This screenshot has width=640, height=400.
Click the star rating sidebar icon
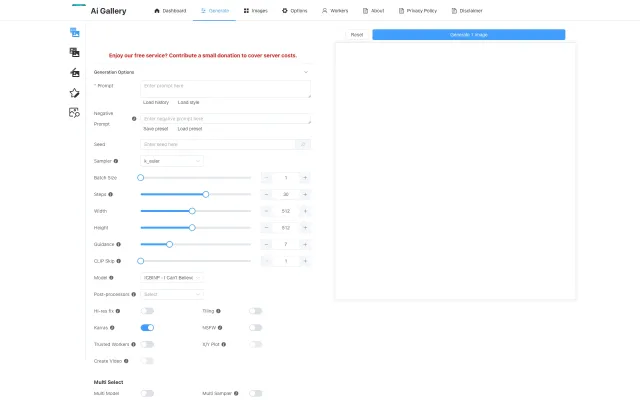[74, 93]
